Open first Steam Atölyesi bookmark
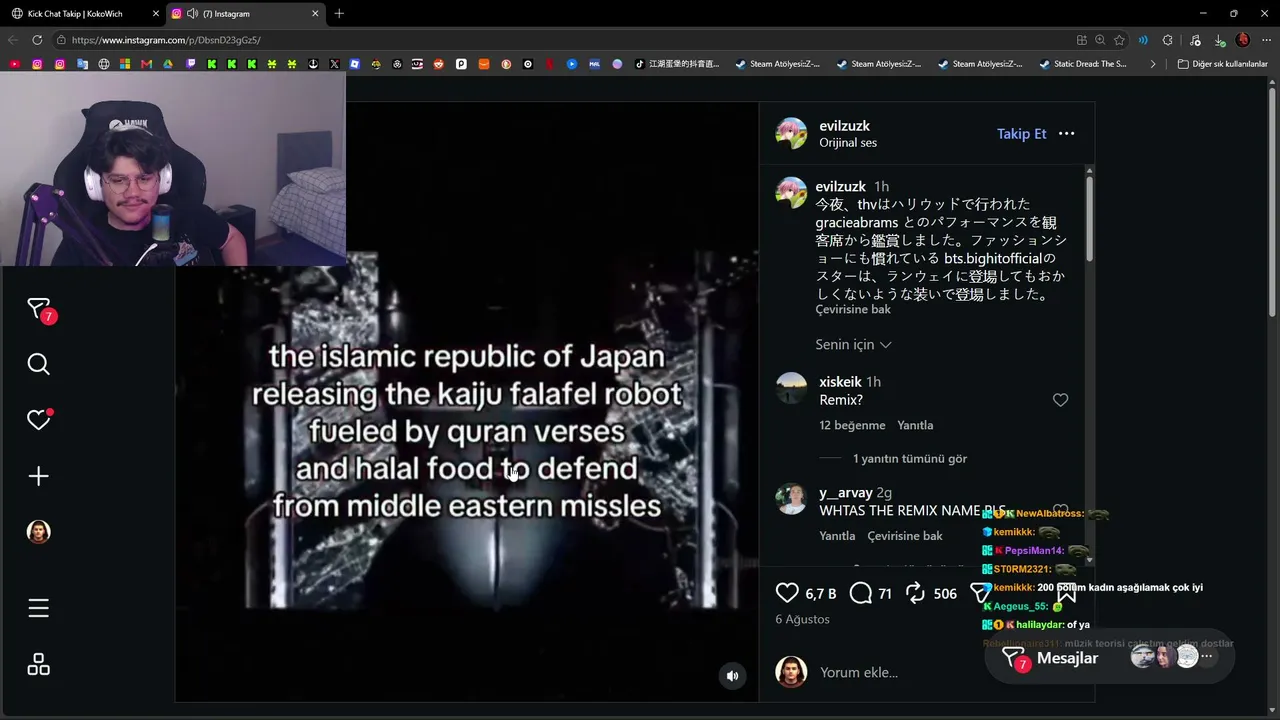Screen dimensions: 1280x720 point(777,64)
